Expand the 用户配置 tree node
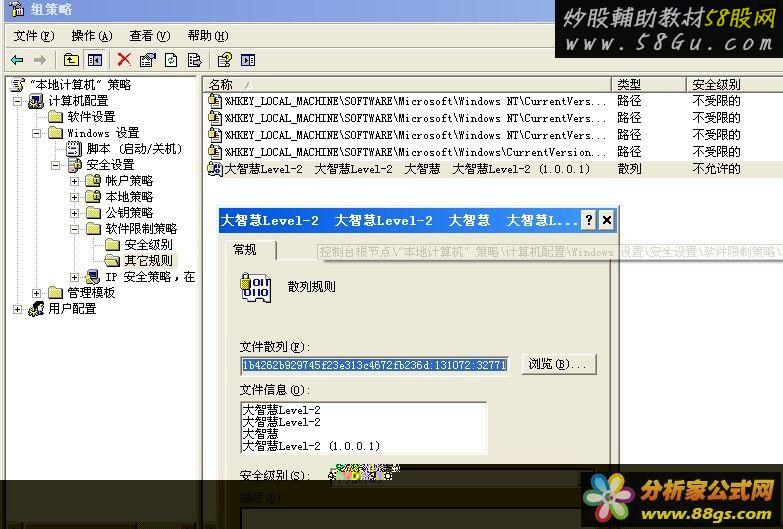Viewport: 783px width, 529px height. point(17,309)
